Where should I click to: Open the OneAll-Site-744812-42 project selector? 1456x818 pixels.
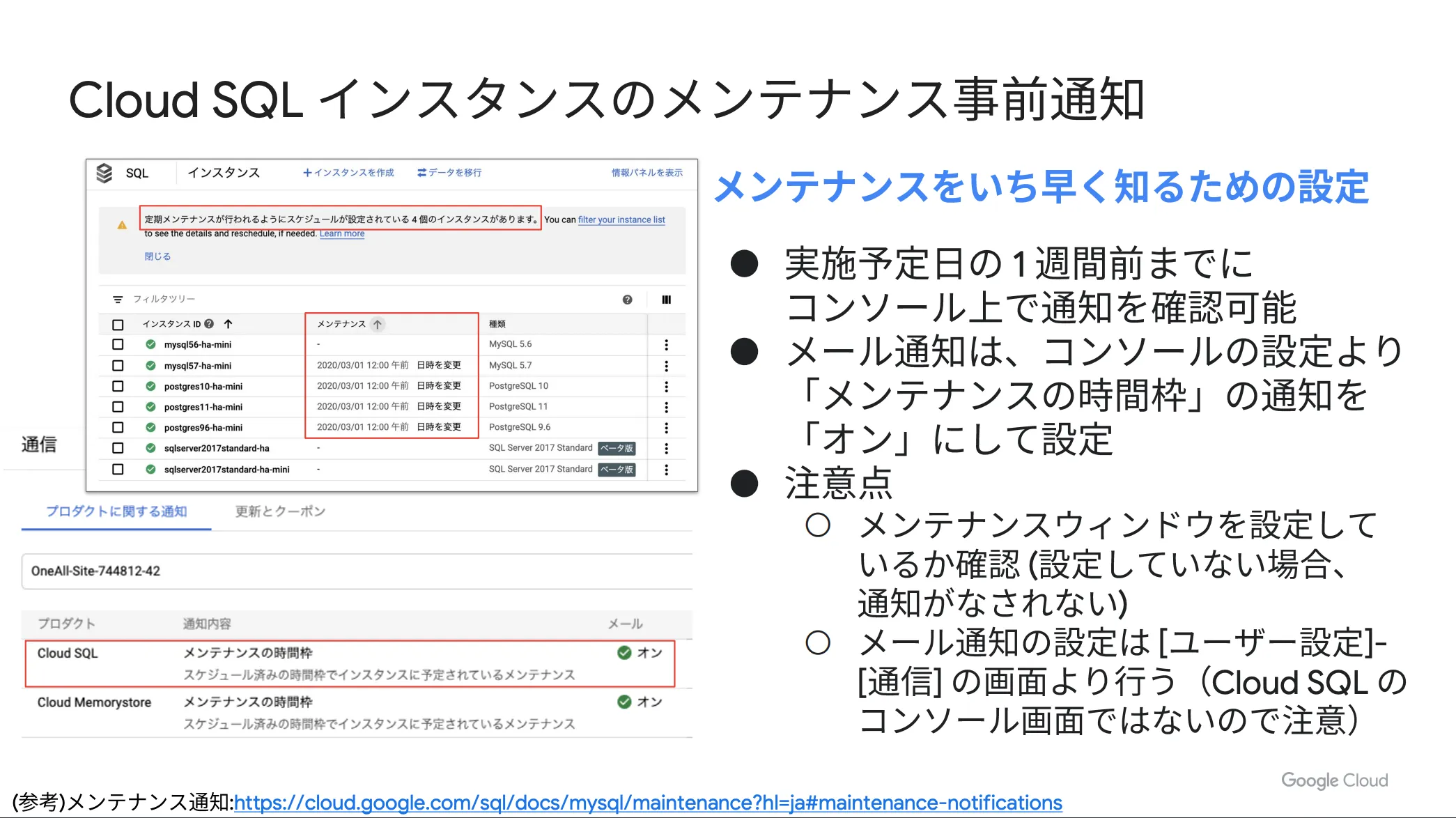coord(357,571)
